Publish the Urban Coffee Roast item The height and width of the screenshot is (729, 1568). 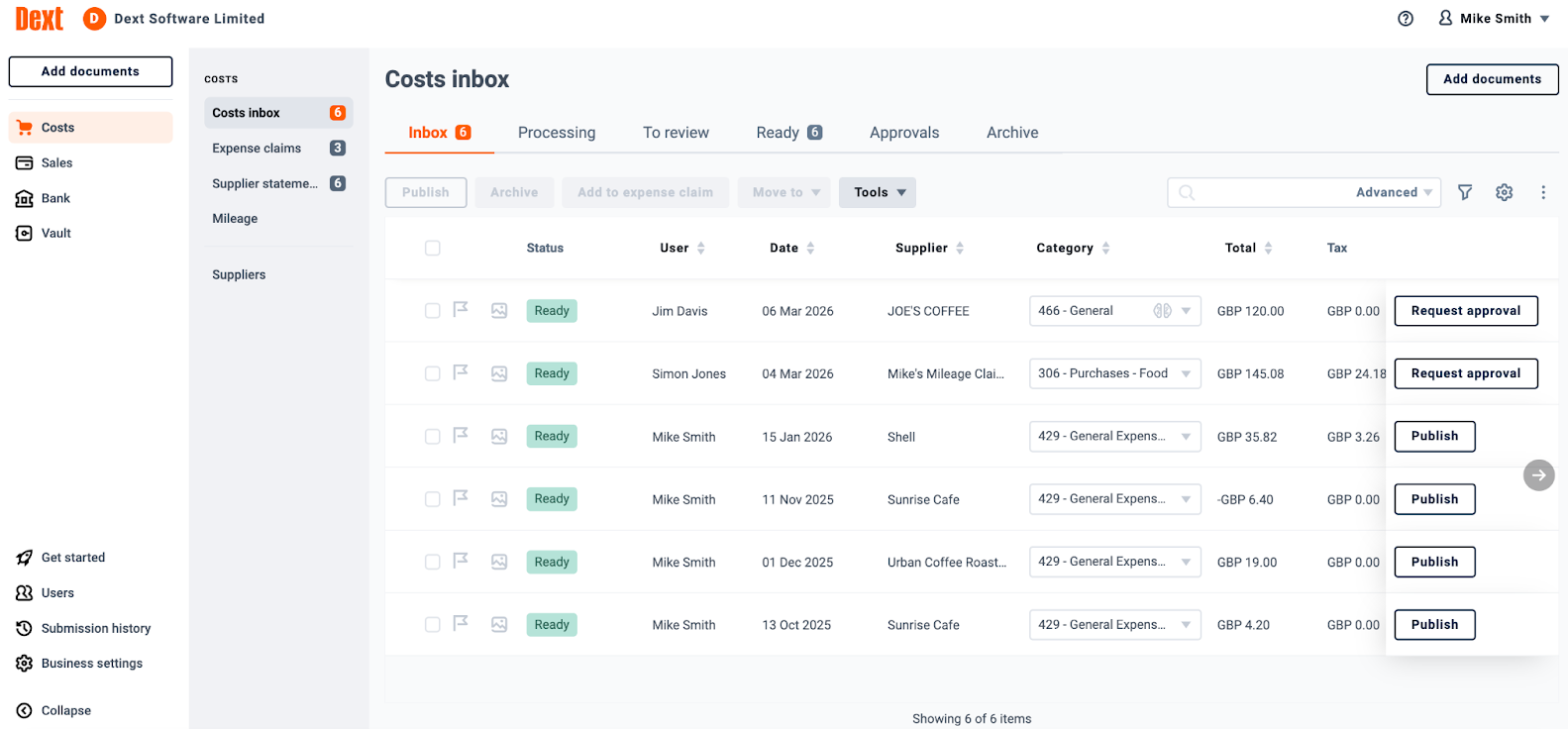tap(1434, 562)
